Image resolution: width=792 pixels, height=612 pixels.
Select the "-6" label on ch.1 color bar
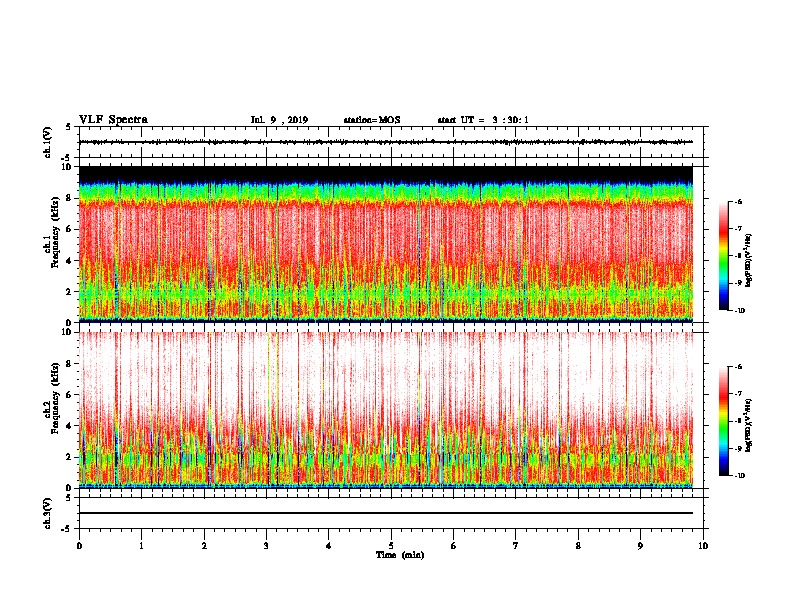[x=738, y=201]
